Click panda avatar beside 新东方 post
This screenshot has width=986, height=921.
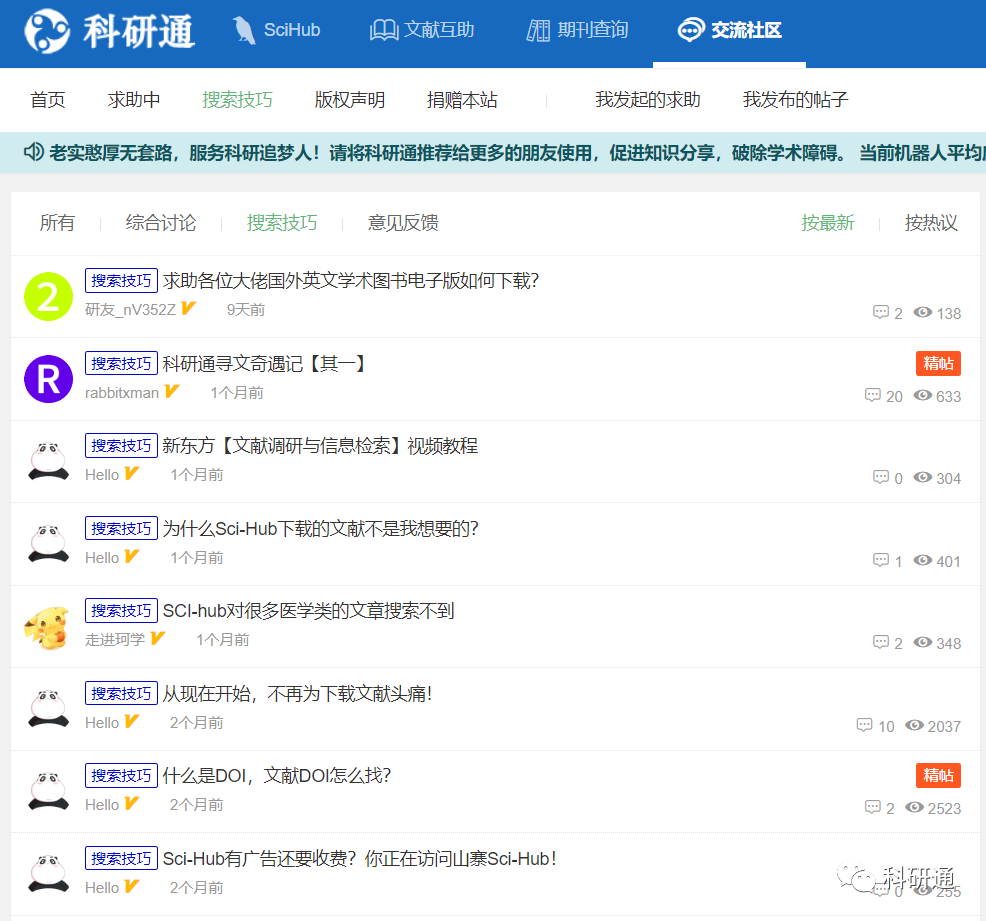[x=48, y=461]
